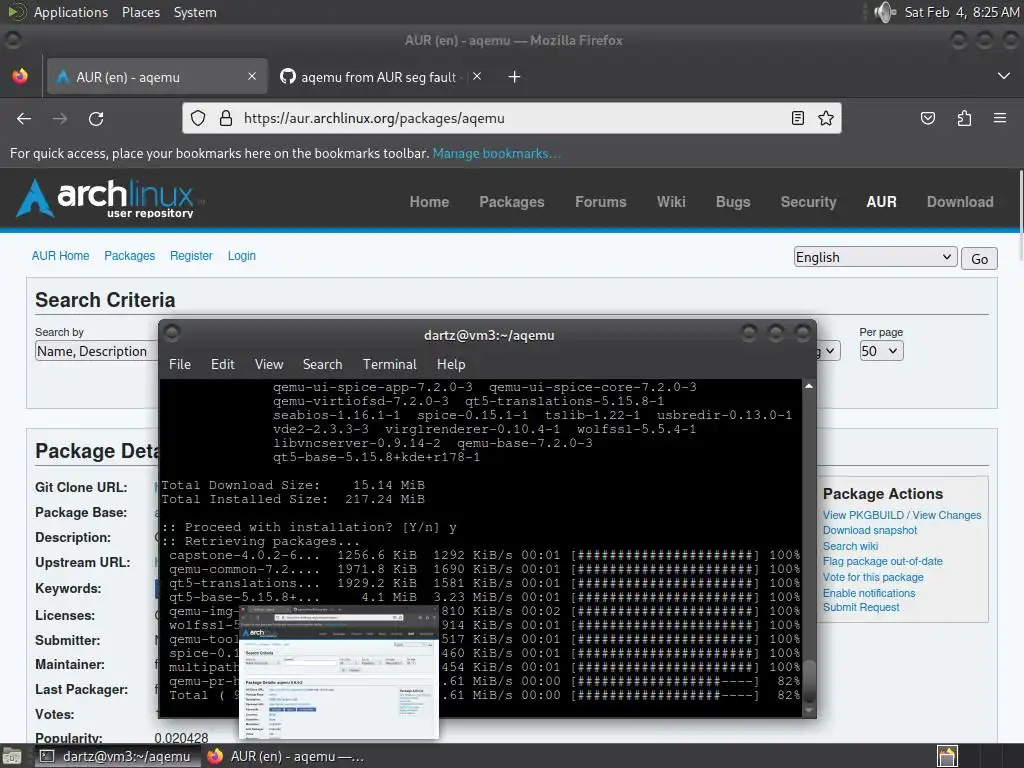Switch to the aqemu from AUR seg fault tab

pos(379,77)
